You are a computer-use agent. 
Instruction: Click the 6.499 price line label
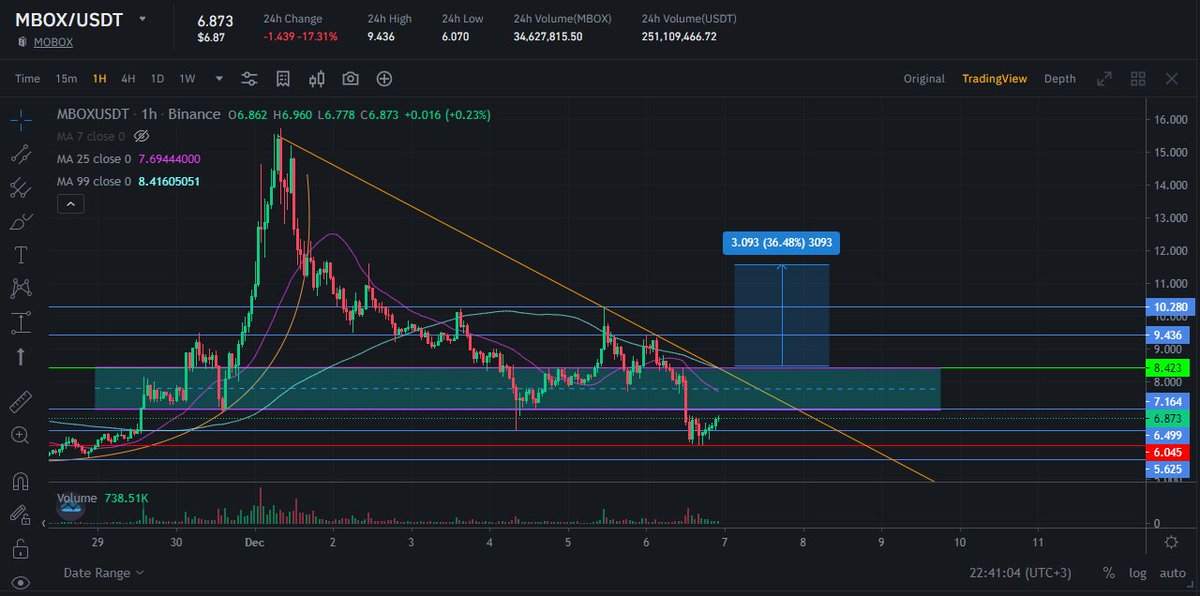coord(1169,435)
